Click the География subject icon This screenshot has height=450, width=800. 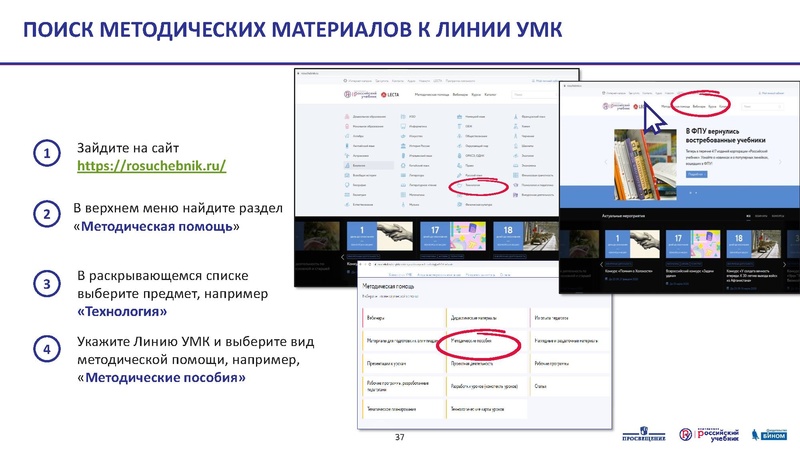coord(347,185)
